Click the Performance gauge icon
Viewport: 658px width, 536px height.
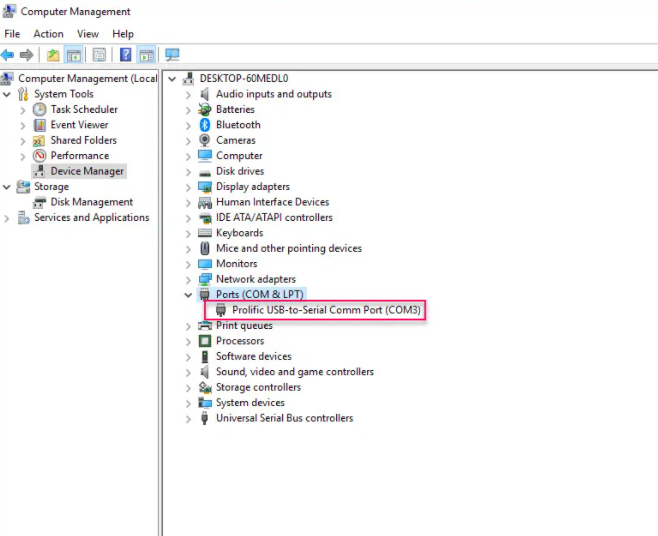39,156
